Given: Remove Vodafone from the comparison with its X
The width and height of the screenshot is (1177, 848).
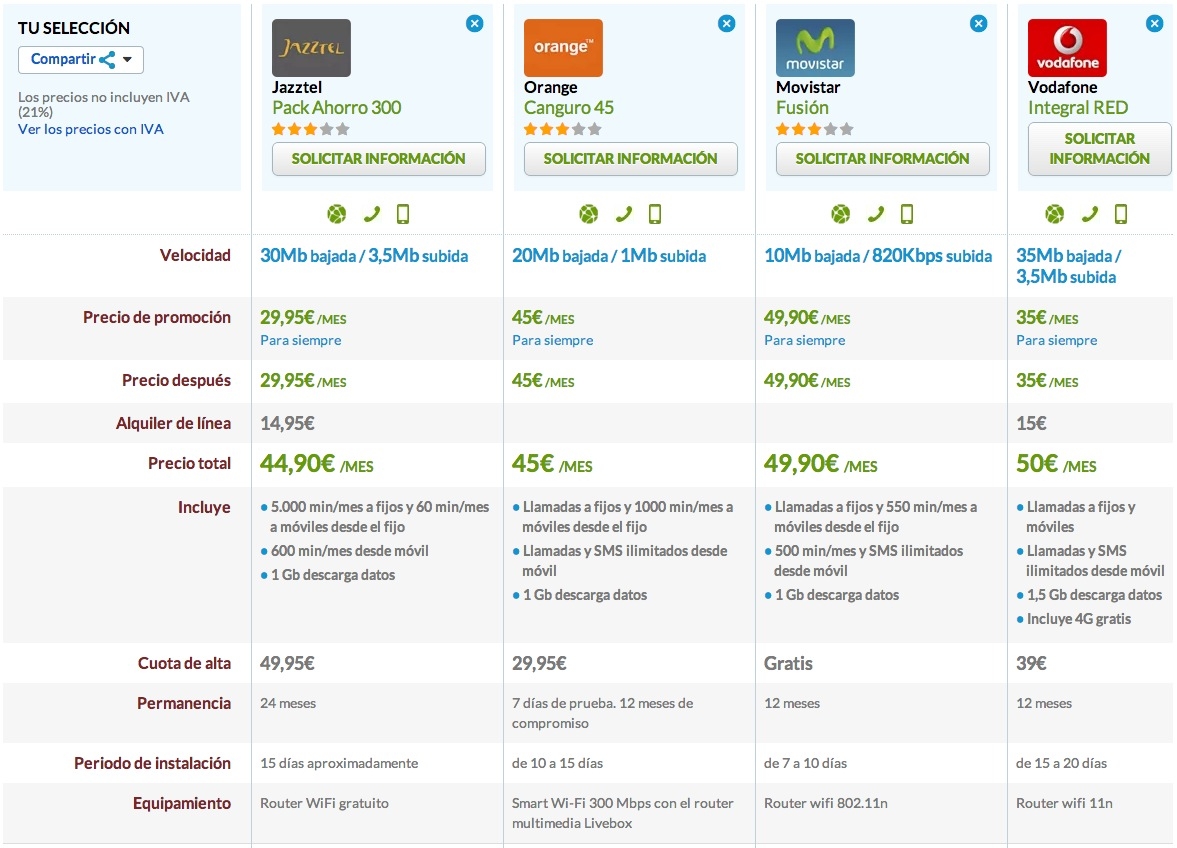Looking at the screenshot, I should pyautogui.click(x=1155, y=24).
